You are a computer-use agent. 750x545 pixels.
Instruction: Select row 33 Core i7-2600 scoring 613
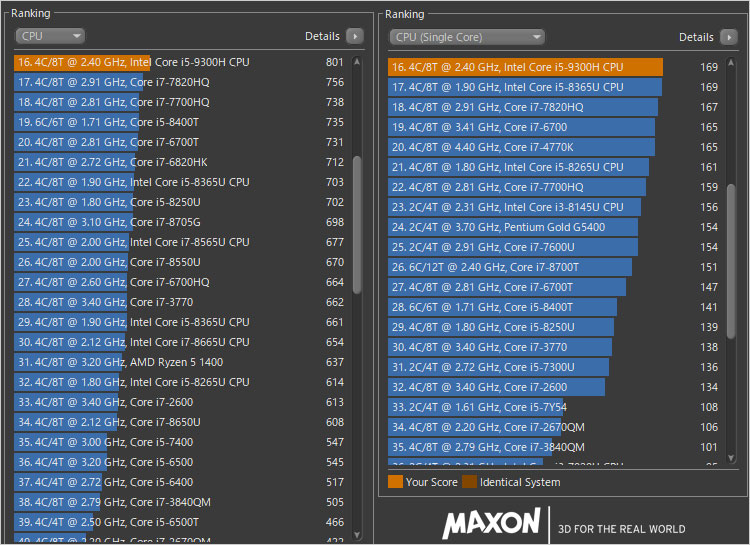pyautogui.click(x=180, y=402)
